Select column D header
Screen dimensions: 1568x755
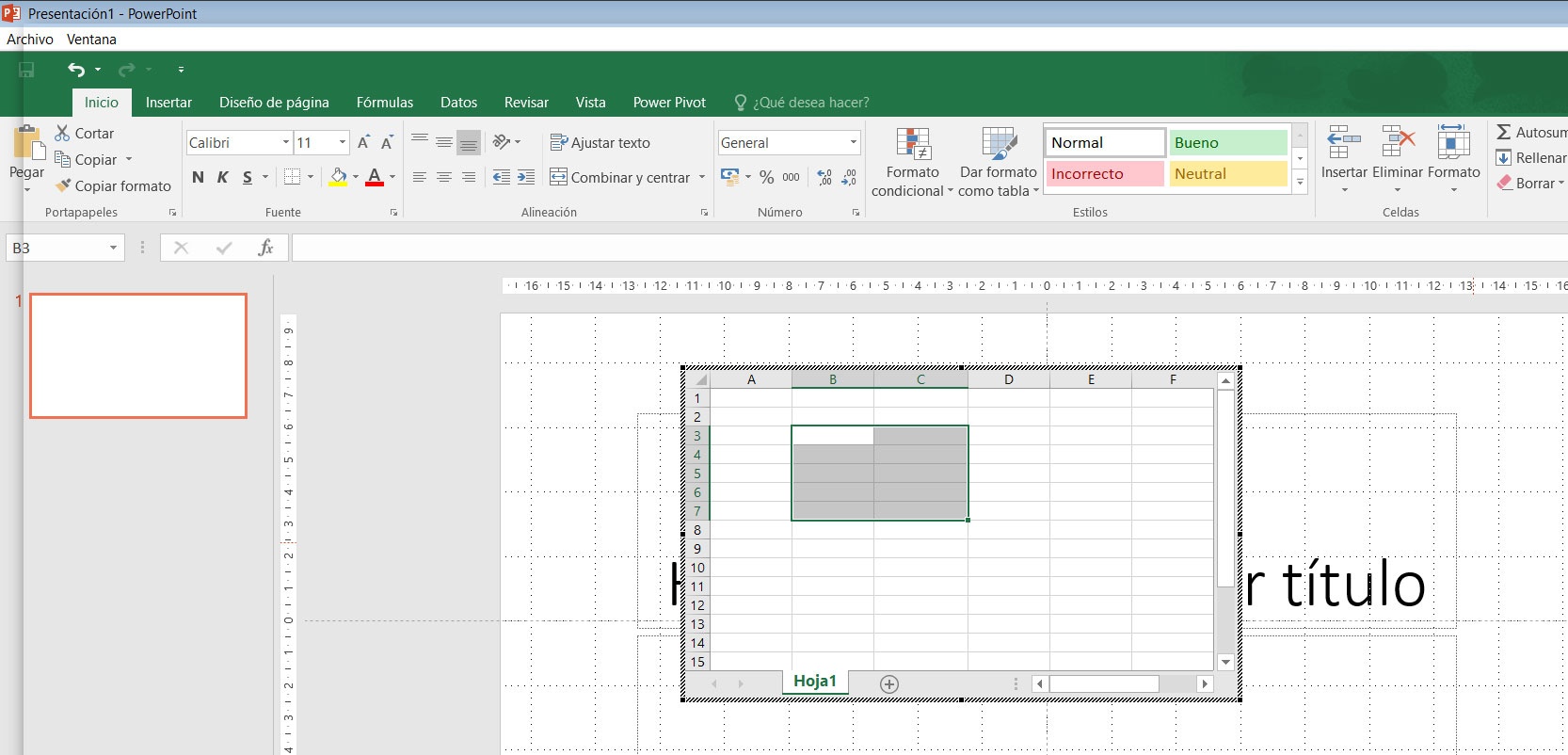[x=1009, y=379]
